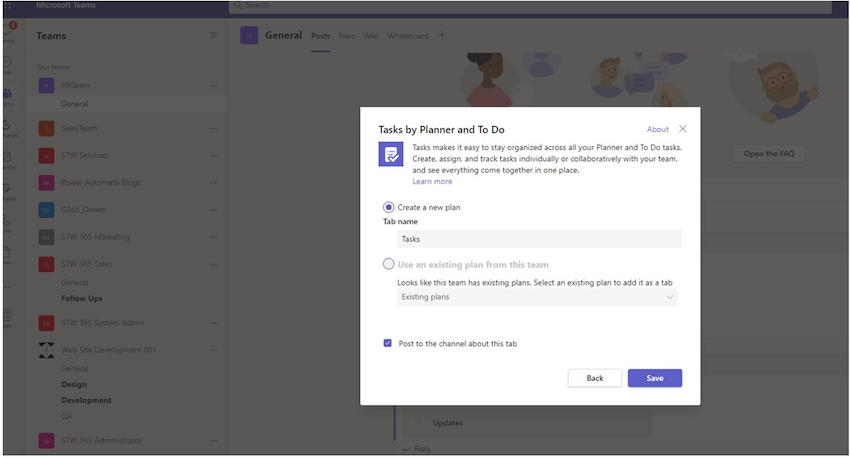Open more options for STW Services

tap(213, 156)
